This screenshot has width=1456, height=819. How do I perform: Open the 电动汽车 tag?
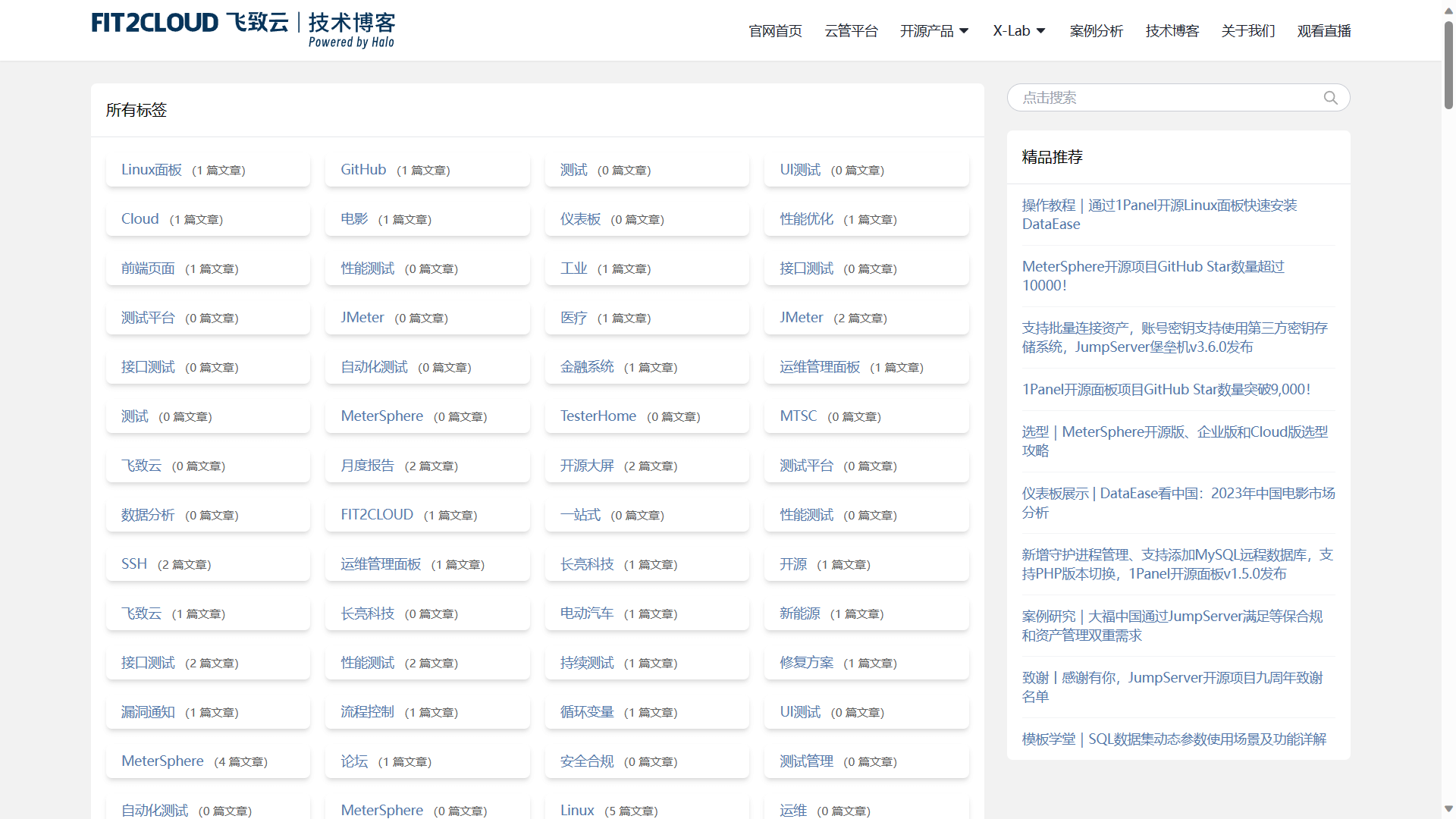tap(587, 613)
